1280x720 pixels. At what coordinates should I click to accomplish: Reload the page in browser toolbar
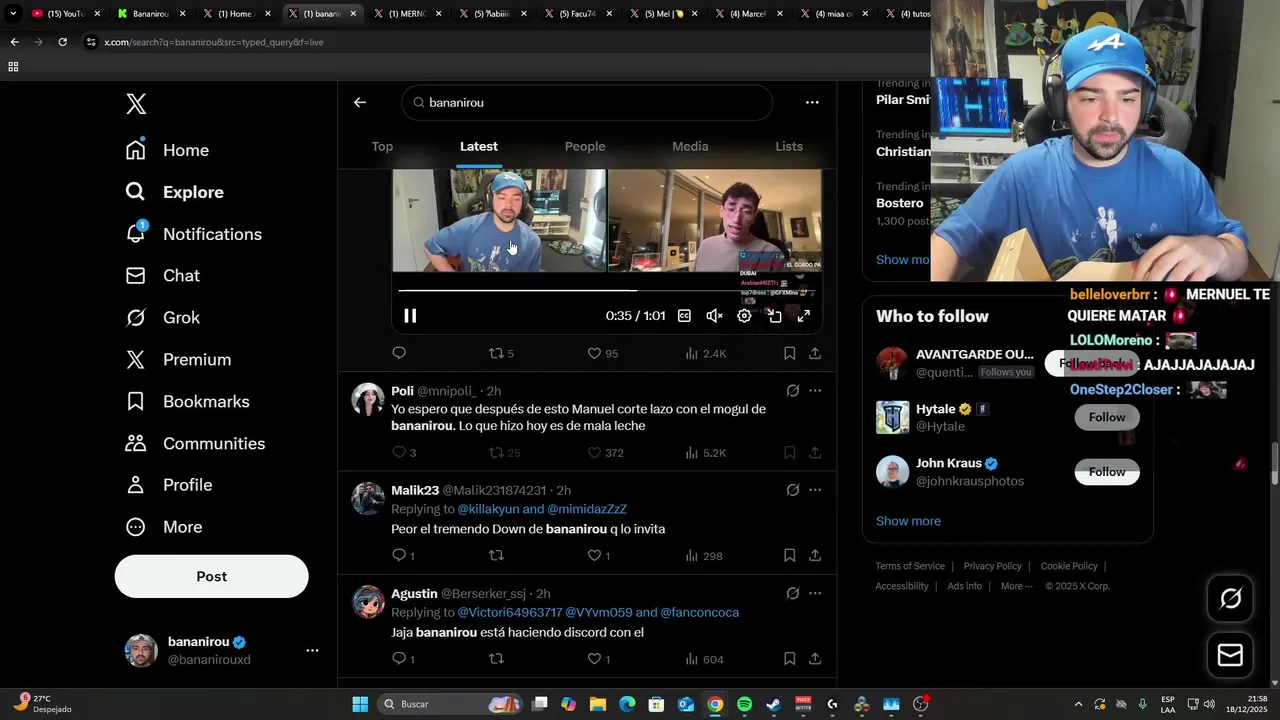[x=62, y=42]
